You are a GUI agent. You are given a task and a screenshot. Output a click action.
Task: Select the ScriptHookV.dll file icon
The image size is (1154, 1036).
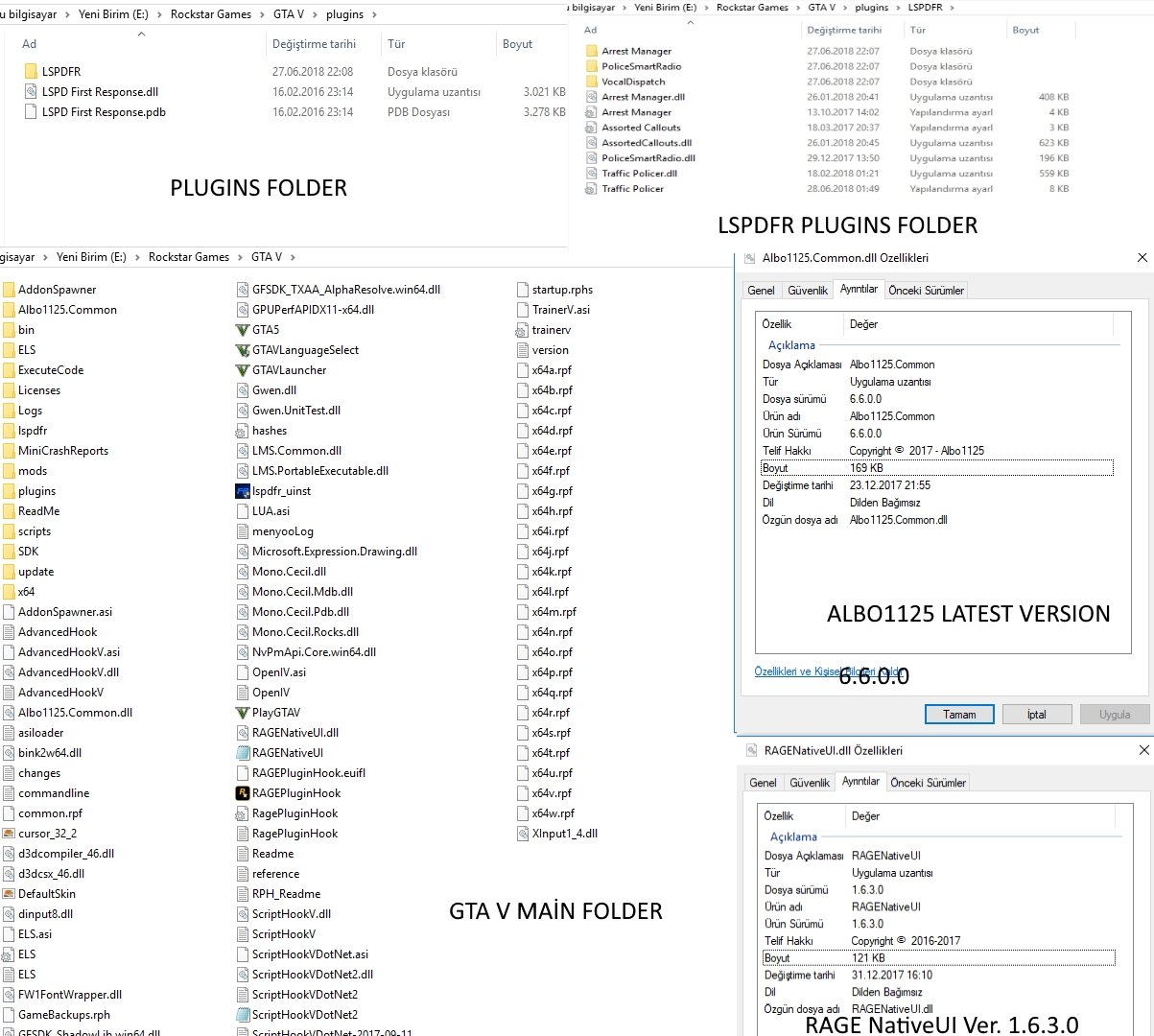click(243, 914)
